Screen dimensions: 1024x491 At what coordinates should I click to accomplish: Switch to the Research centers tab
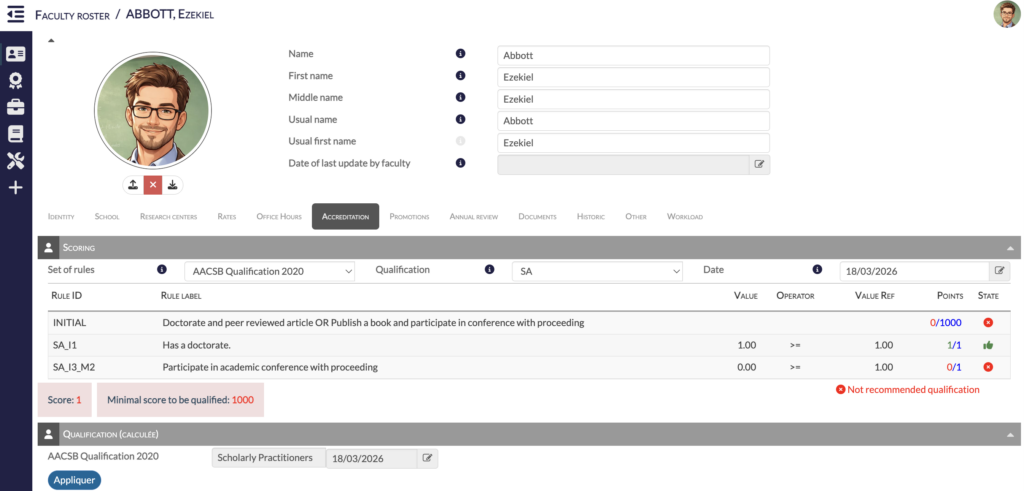click(168, 216)
